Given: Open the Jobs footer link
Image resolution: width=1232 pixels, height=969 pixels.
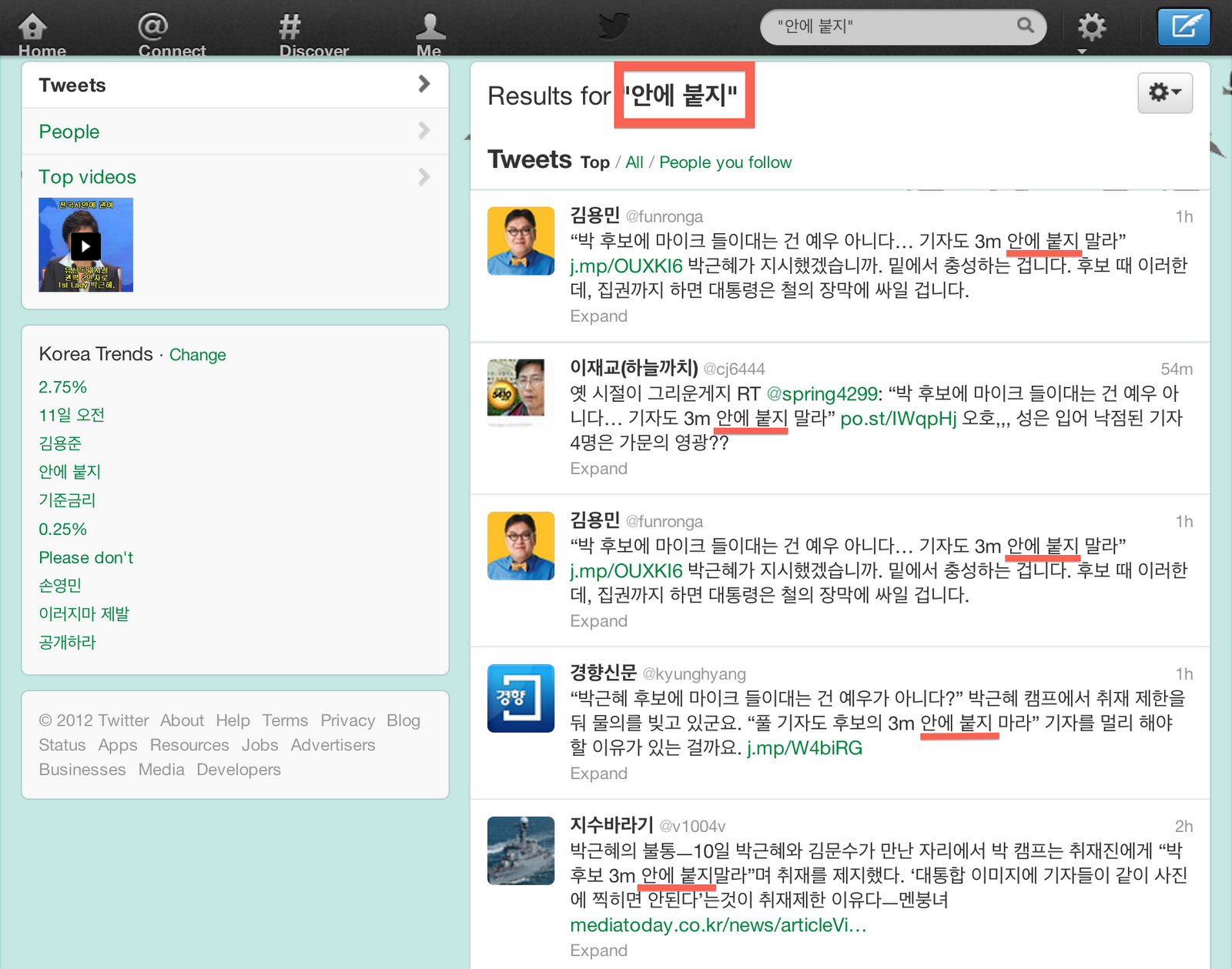Looking at the screenshot, I should (259, 745).
